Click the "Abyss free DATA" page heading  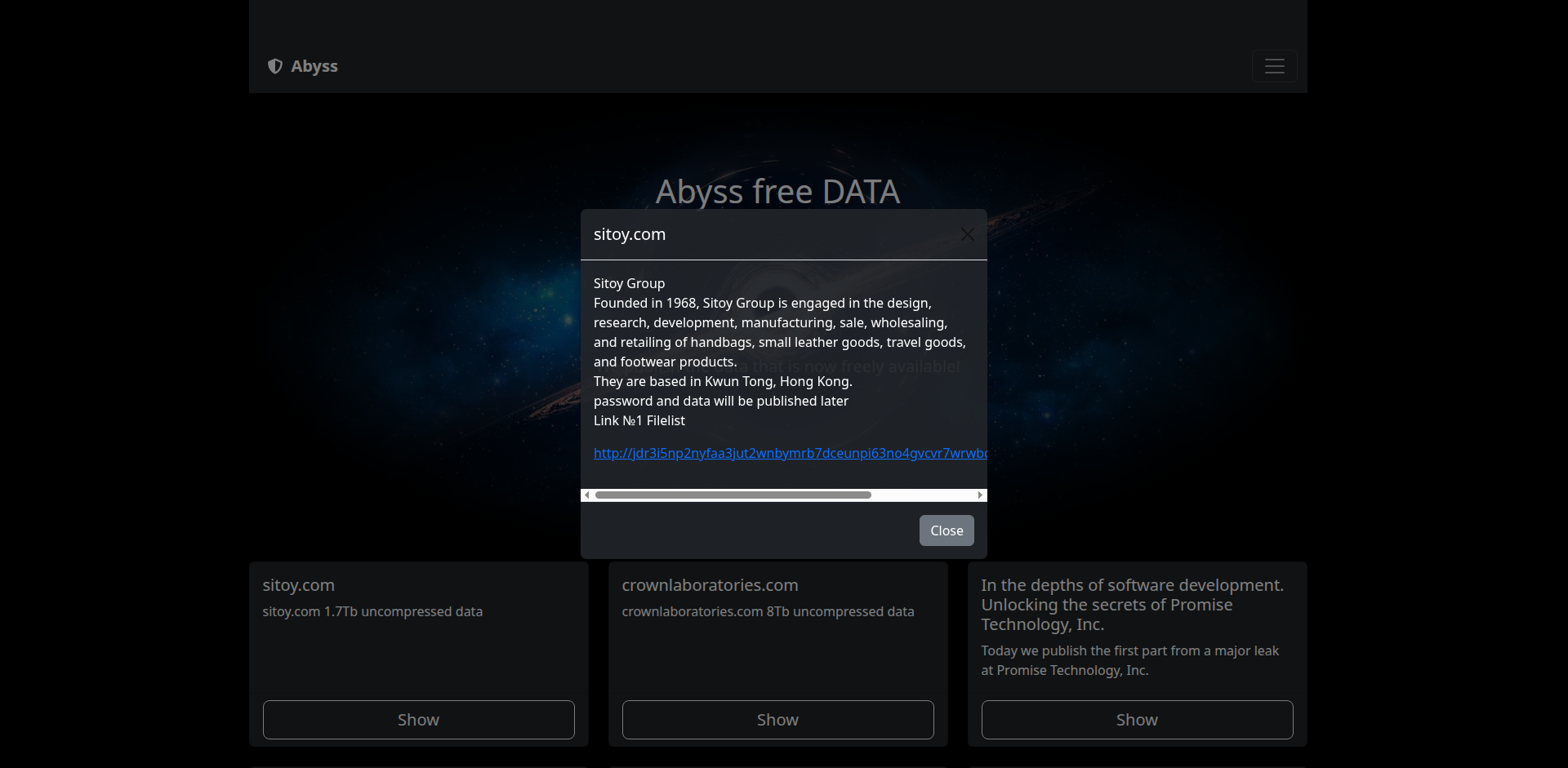[x=777, y=192]
